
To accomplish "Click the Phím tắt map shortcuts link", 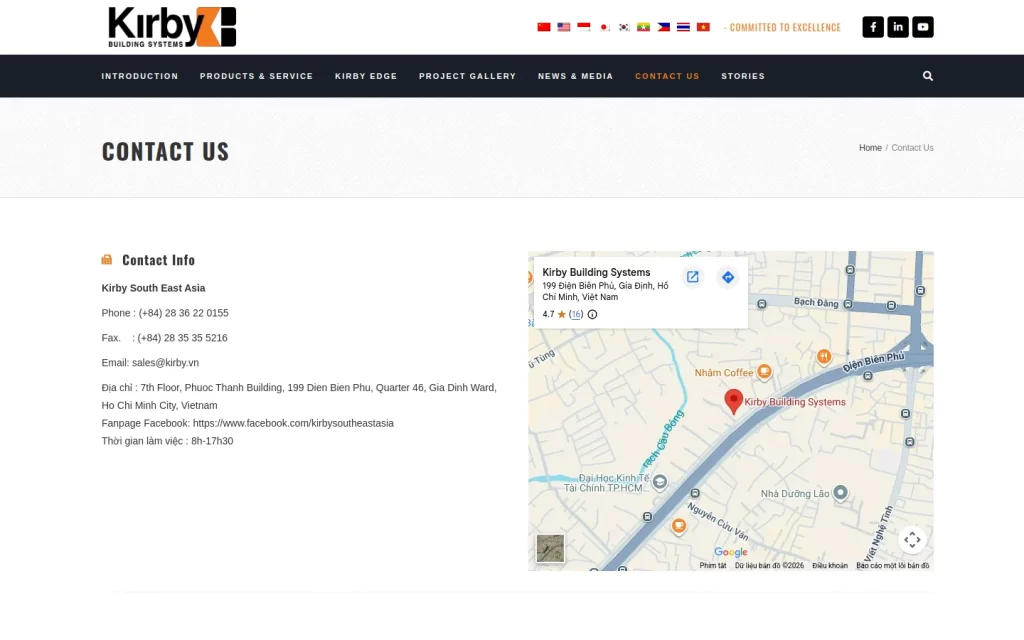I will click(x=712, y=566).
